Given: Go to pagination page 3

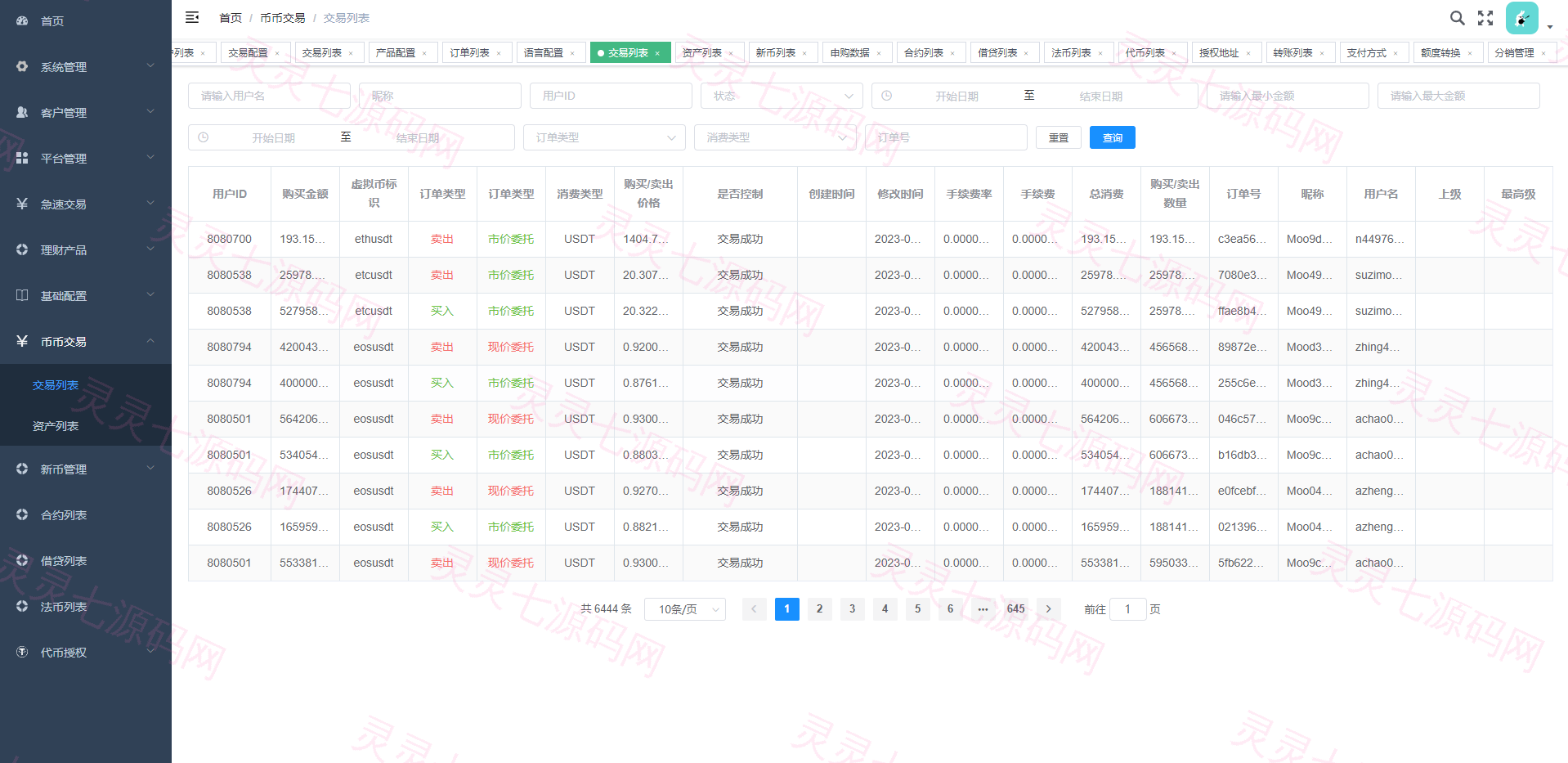Looking at the screenshot, I should pyautogui.click(x=852, y=608).
